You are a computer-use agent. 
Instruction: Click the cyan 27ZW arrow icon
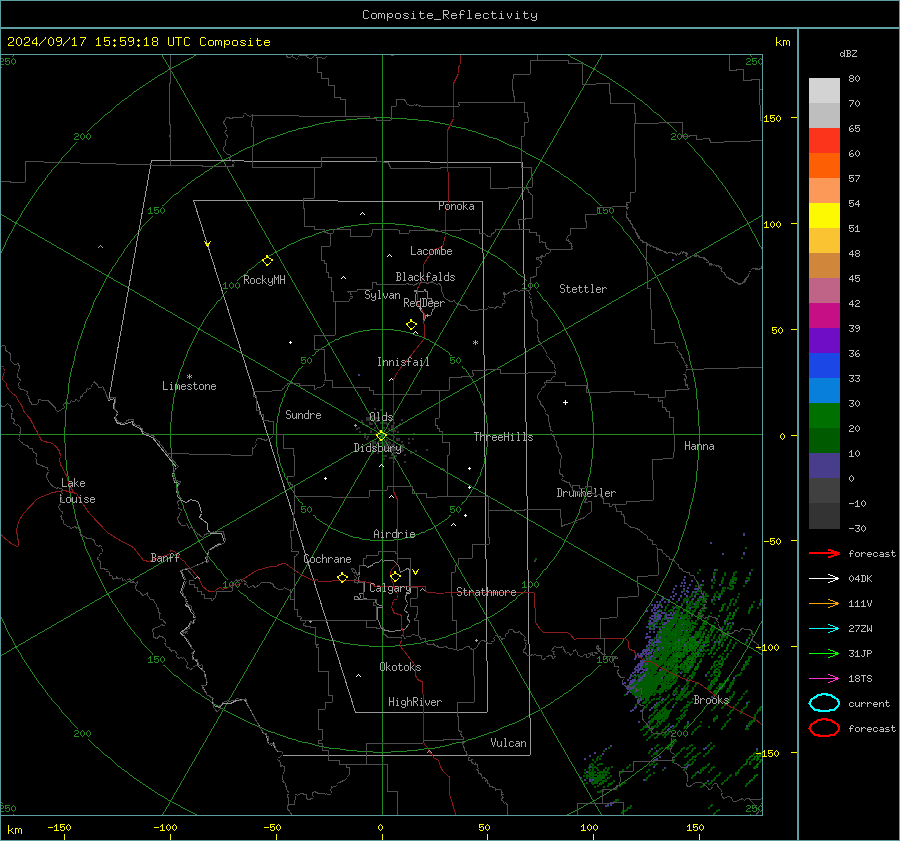(x=824, y=629)
